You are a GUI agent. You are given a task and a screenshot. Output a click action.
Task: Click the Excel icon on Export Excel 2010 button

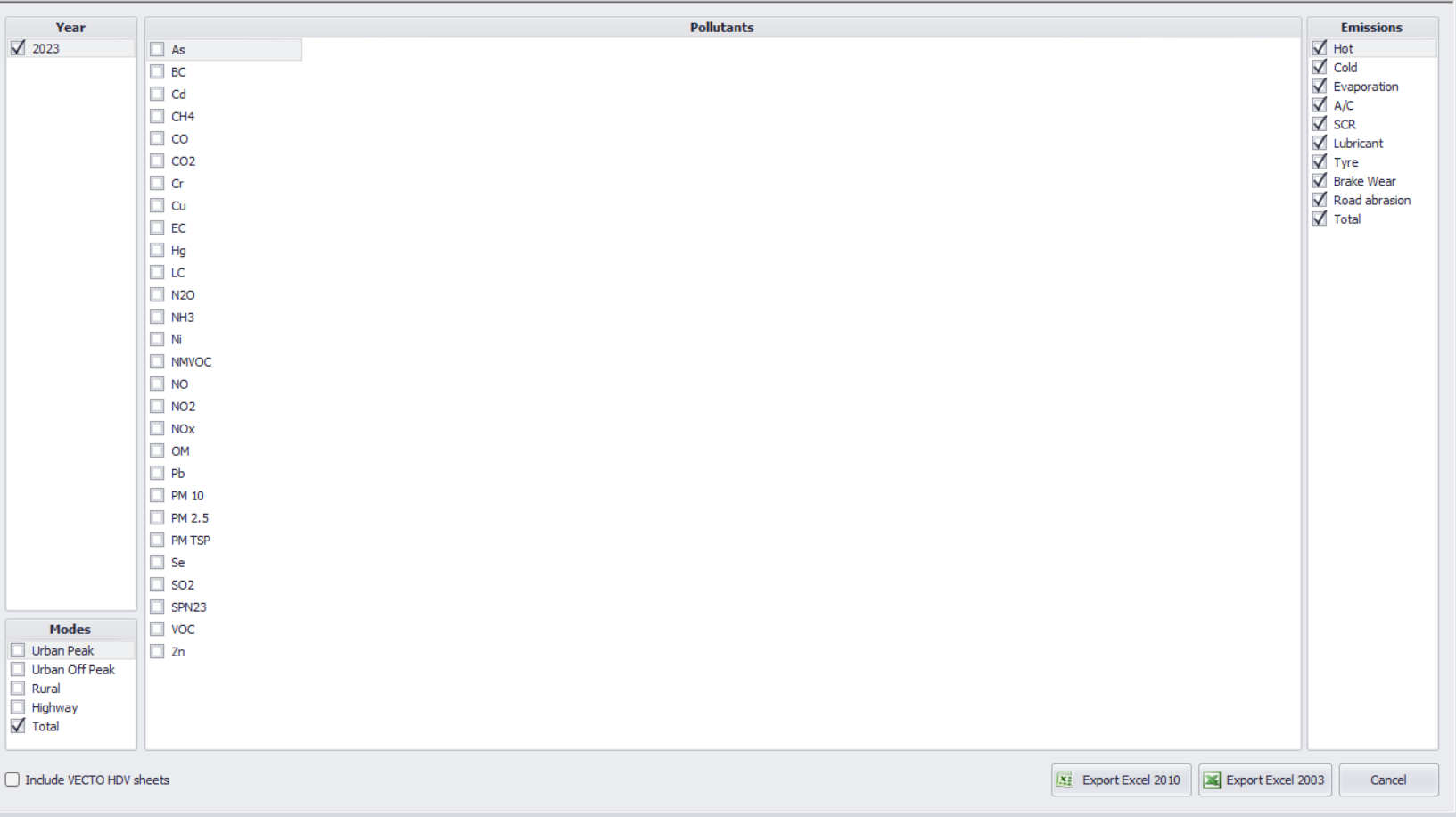(1064, 779)
